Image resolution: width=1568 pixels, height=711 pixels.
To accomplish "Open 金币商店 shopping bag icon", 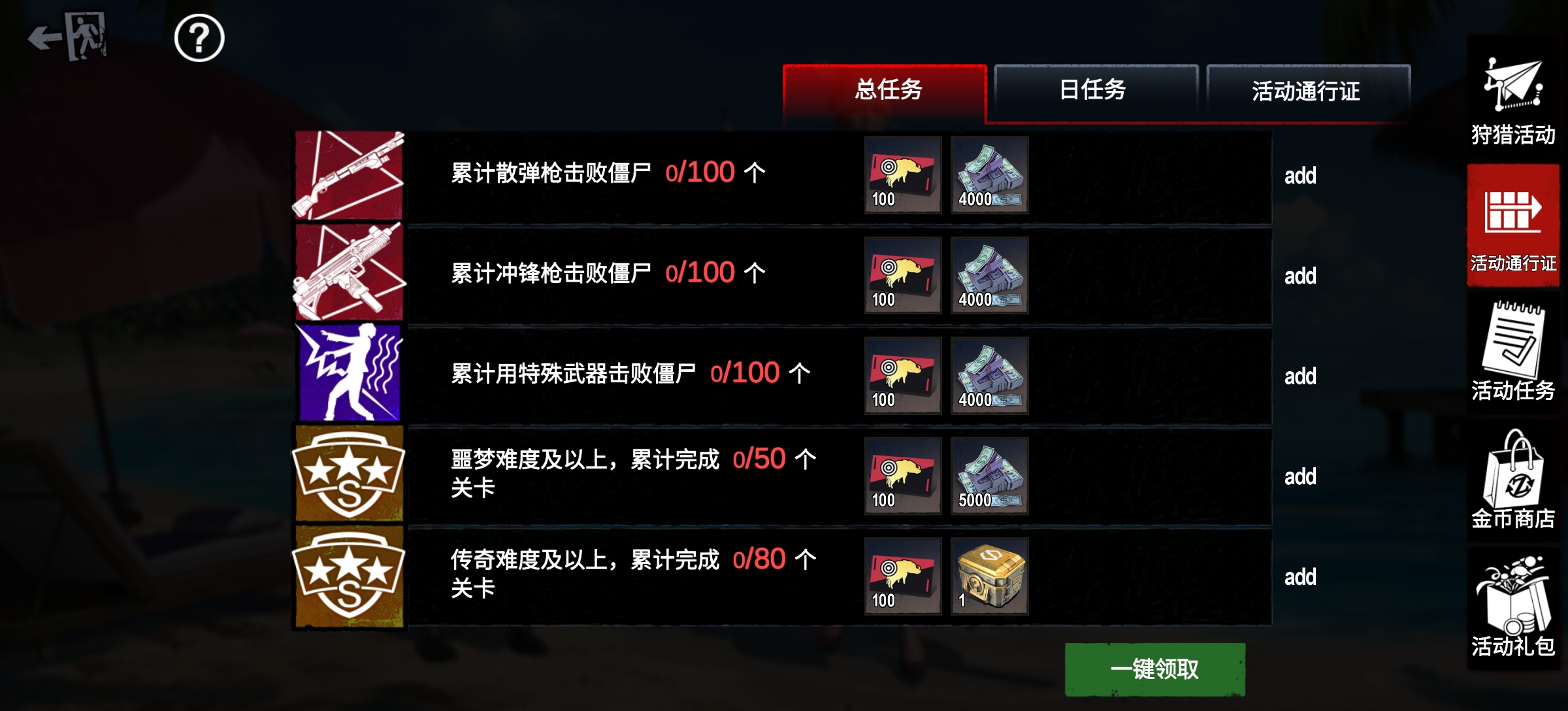I will click(1513, 479).
